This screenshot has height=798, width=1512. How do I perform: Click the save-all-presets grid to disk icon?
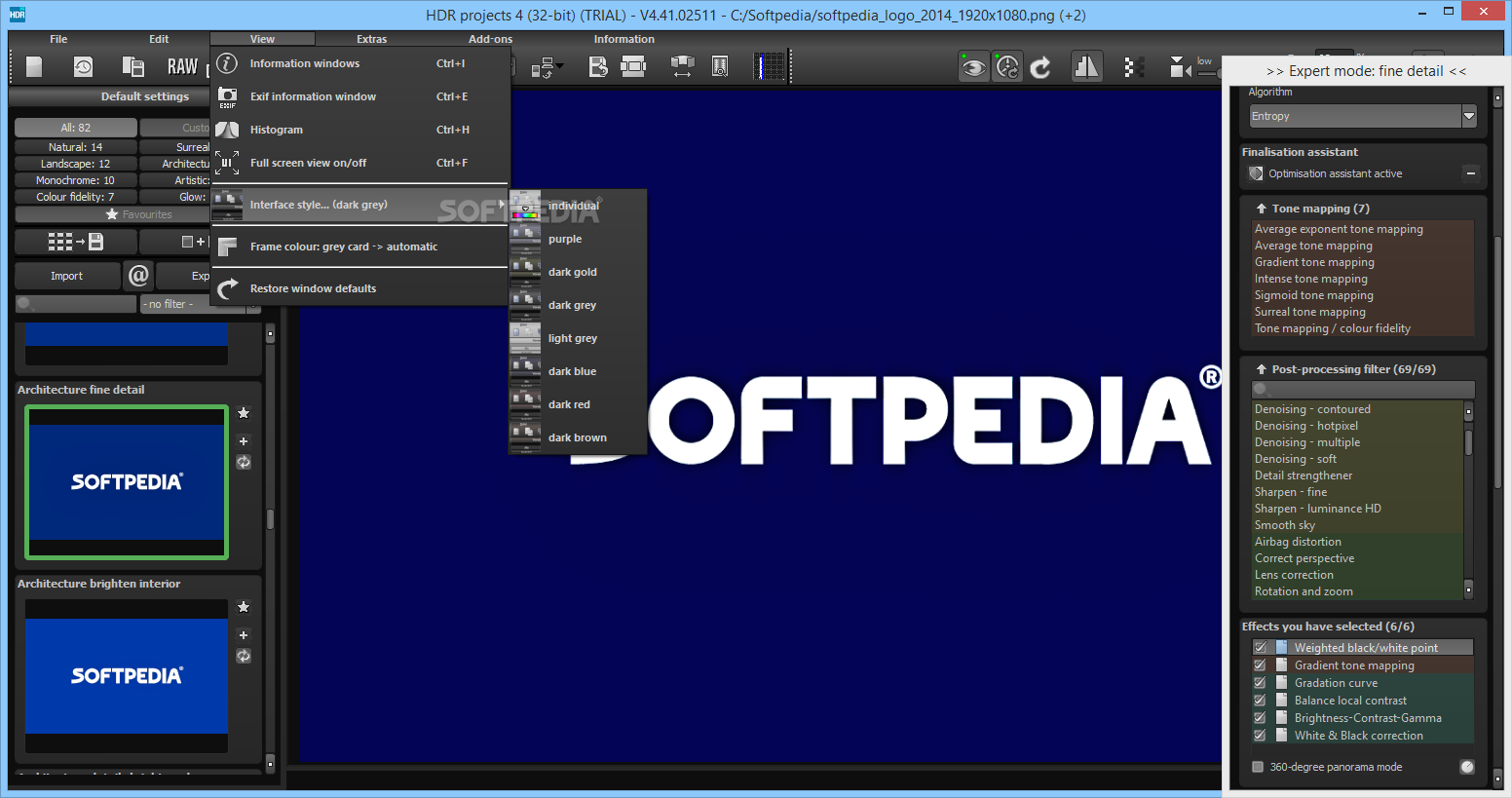click(x=75, y=242)
